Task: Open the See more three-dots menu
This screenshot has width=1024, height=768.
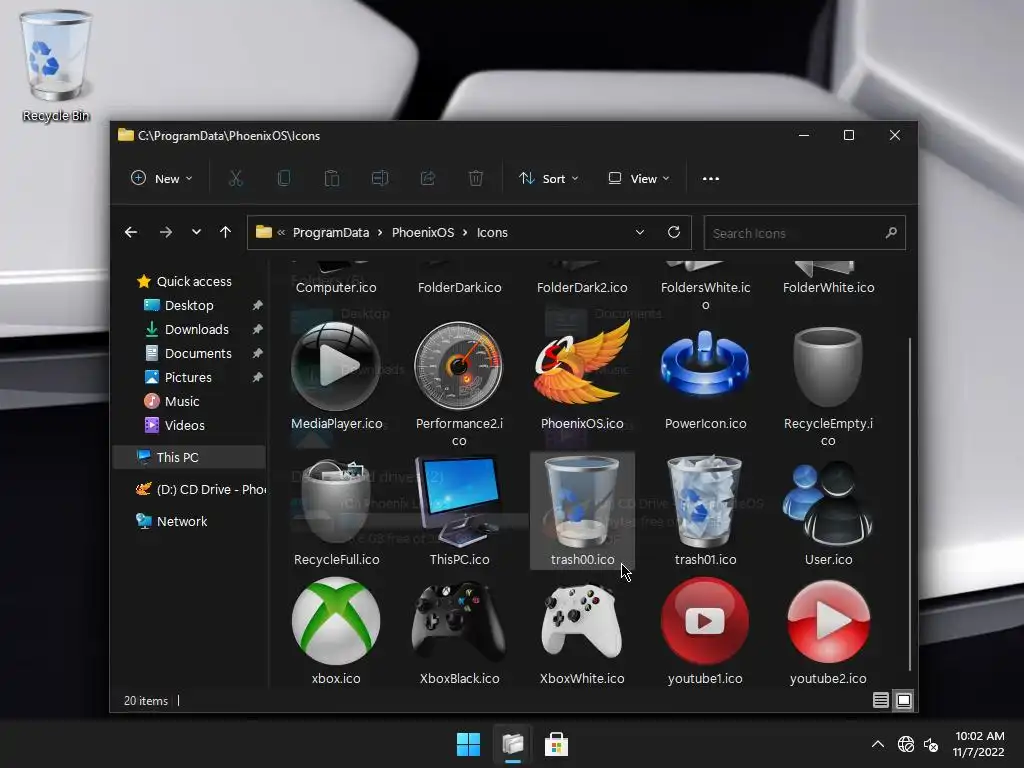Action: click(x=711, y=179)
